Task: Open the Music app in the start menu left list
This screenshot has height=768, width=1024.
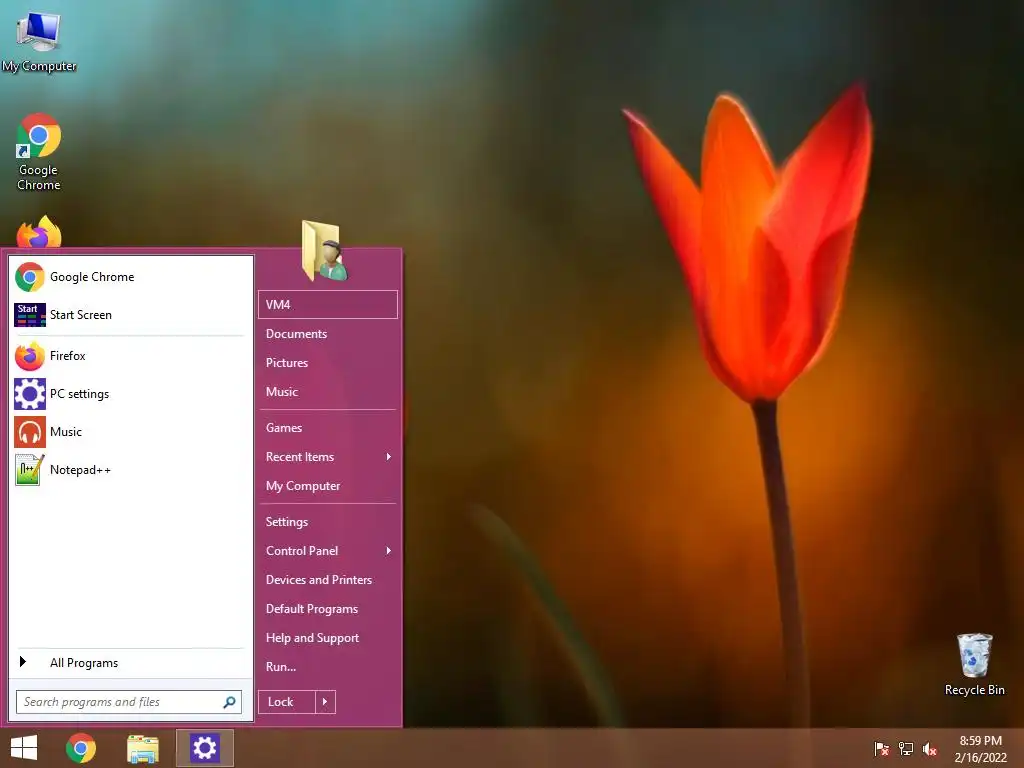Action: click(129, 432)
